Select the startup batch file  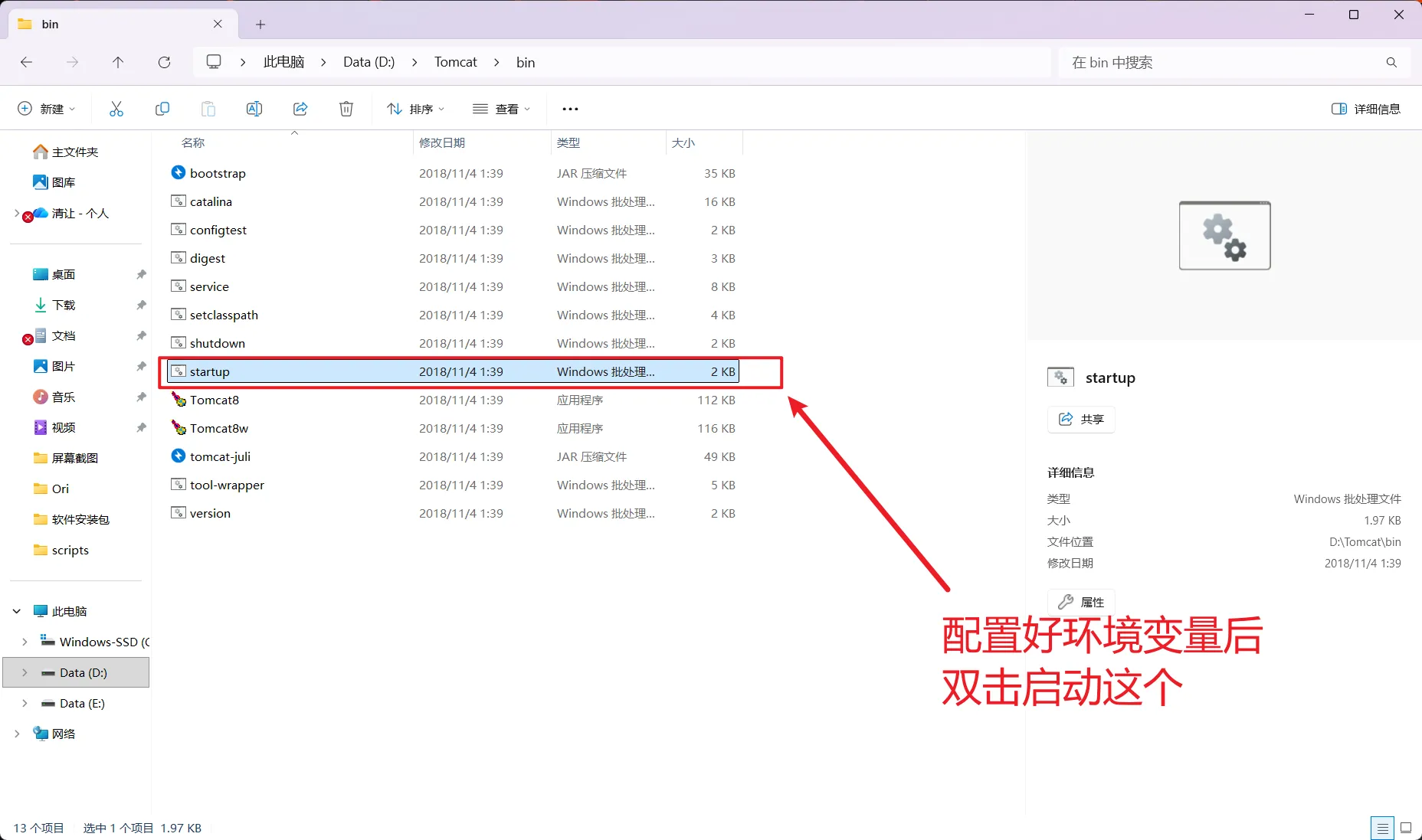[x=453, y=371]
